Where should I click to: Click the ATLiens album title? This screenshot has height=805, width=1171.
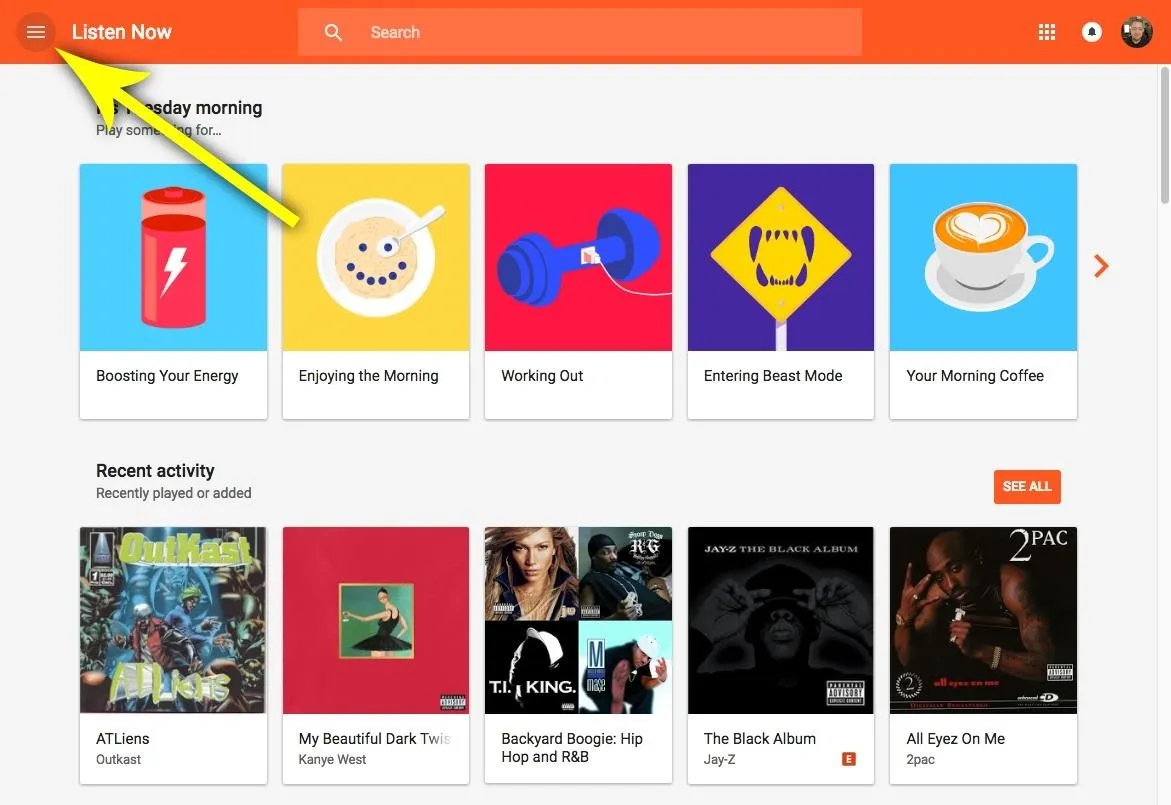pyautogui.click(x=122, y=739)
